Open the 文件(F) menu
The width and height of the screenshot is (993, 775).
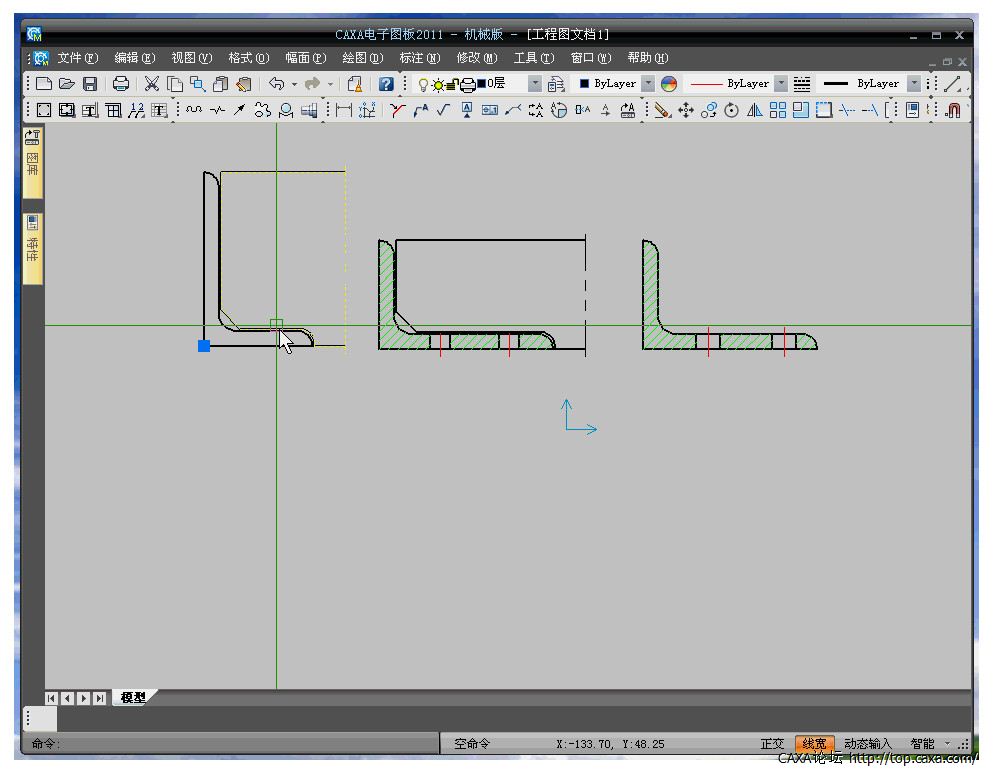[78, 58]
